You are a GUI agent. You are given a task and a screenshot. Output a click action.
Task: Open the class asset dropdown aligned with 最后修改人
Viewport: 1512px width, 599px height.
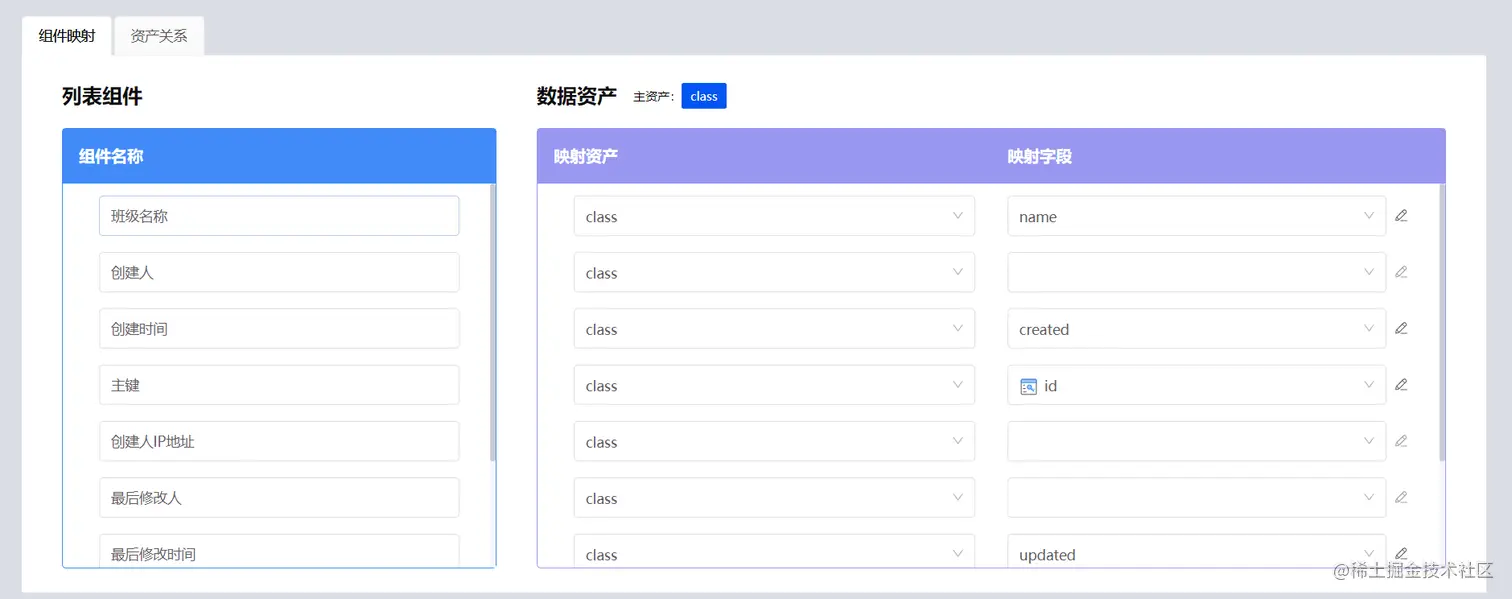pos(774,497)
